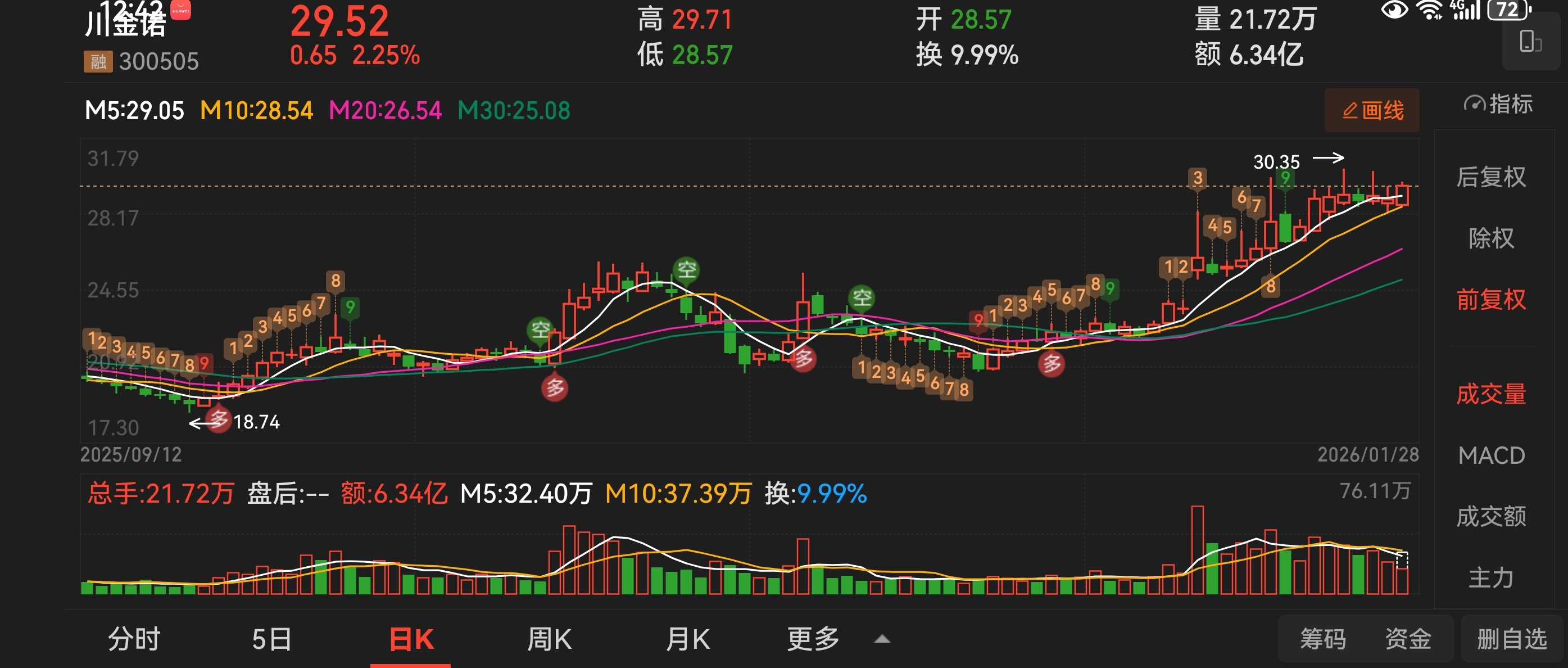Screen dimensions: 1568x668
Task: Click the eye comfort icon in status bar
Action: pos(1394,10)
